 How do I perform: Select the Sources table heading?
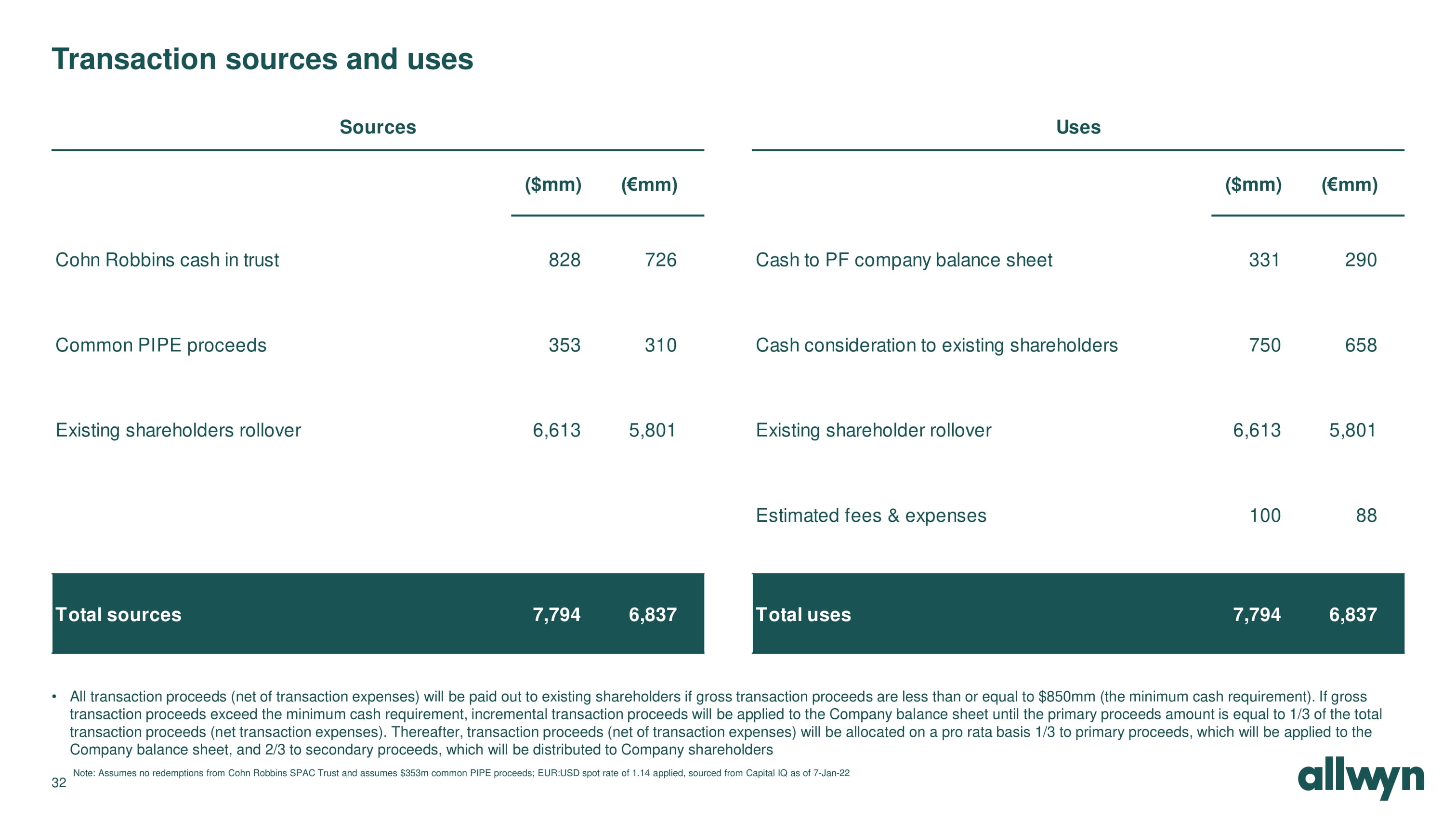point(378,127)
